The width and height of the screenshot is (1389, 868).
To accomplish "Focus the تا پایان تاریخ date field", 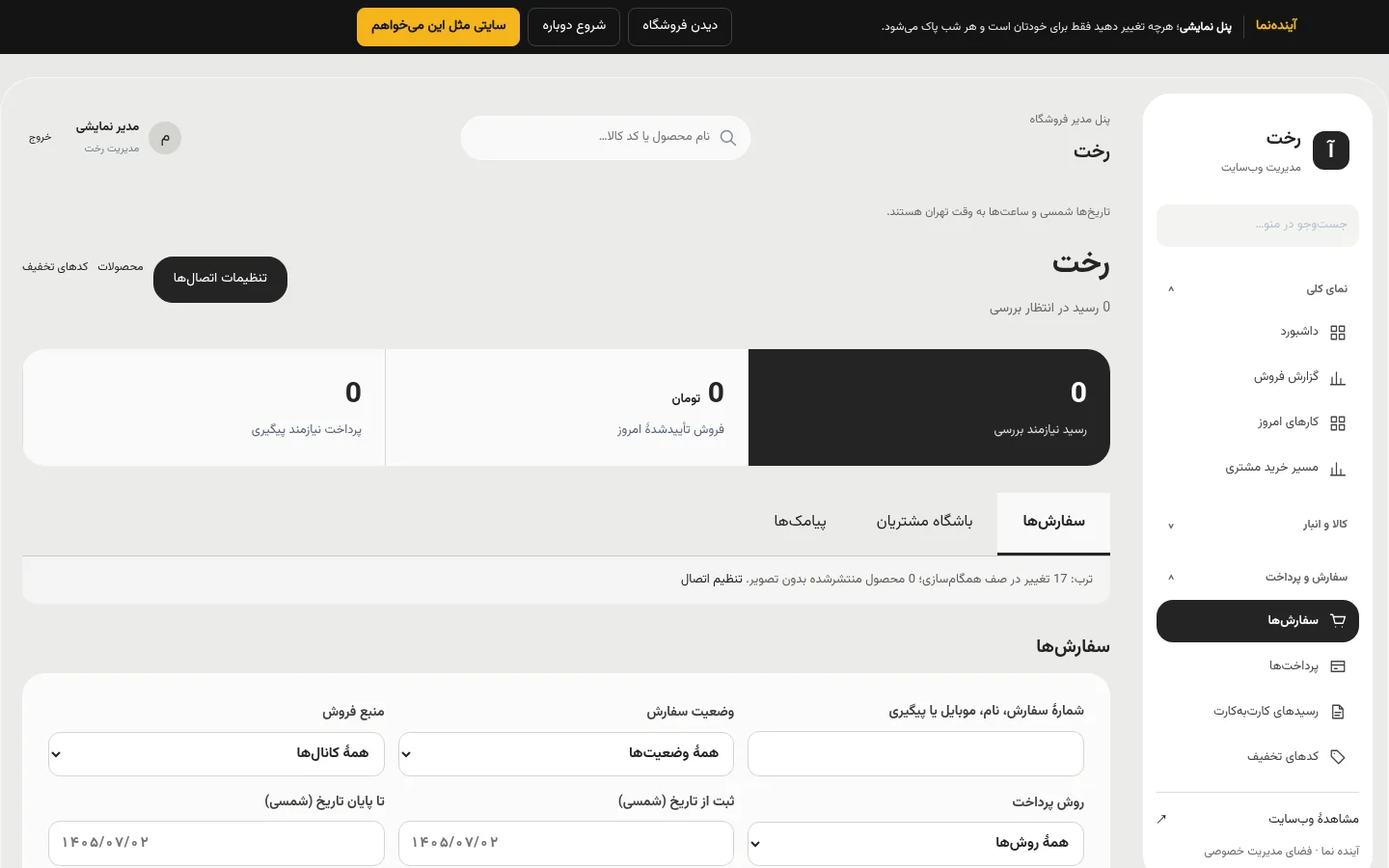I will pyautogui.click(x=216, y=843).
